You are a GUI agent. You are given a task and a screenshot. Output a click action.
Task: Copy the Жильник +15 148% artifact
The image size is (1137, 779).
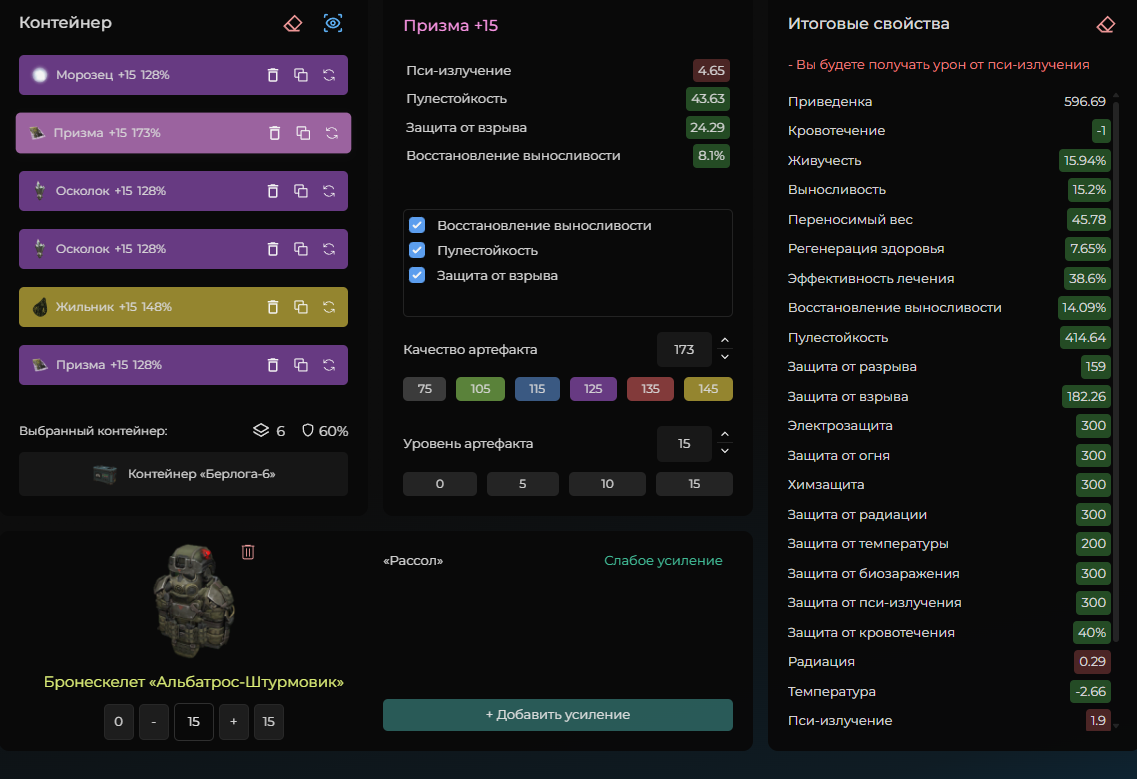coord(301,307)
